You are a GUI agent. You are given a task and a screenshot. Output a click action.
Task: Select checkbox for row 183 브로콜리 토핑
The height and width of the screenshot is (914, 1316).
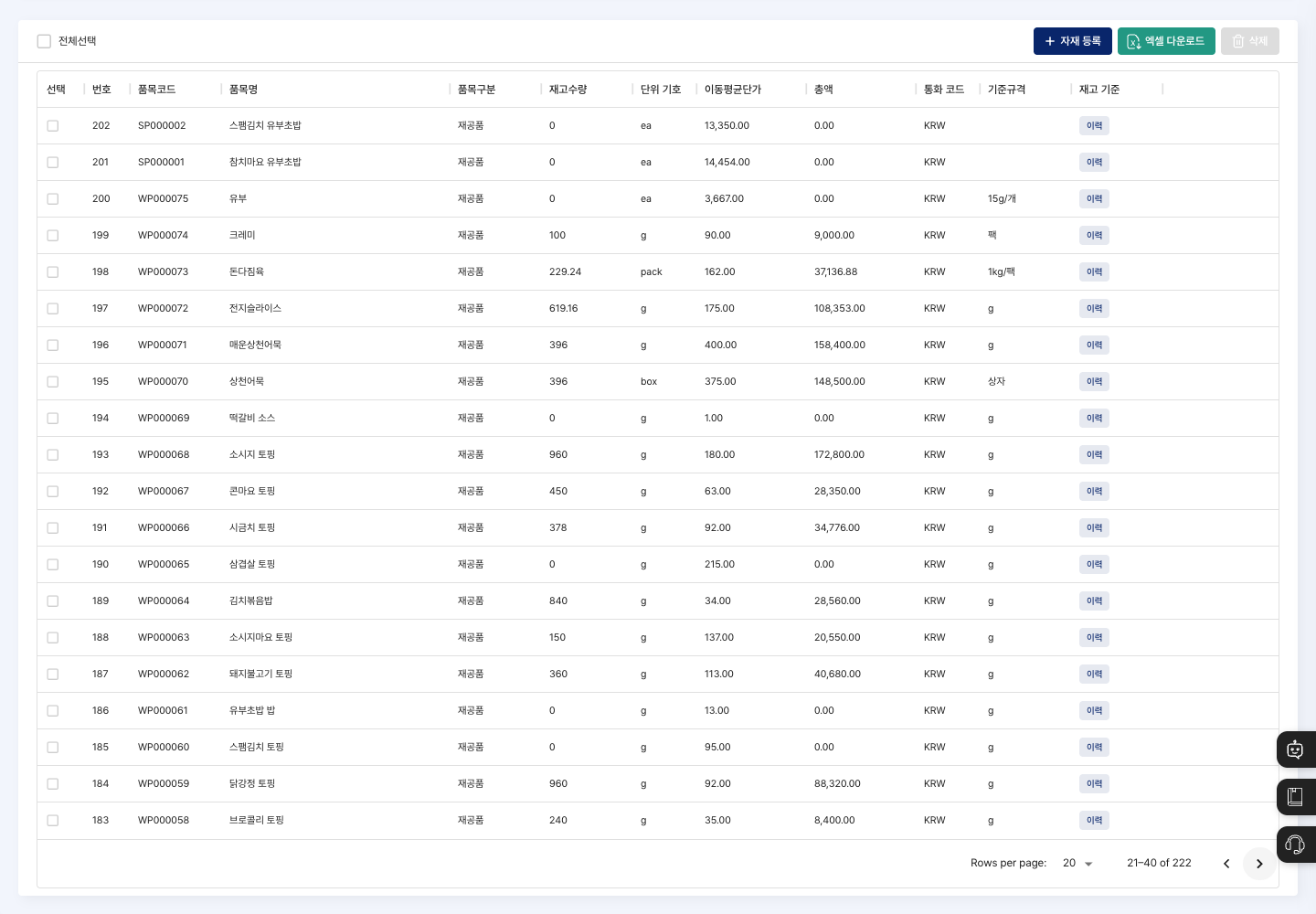point(53,821)
